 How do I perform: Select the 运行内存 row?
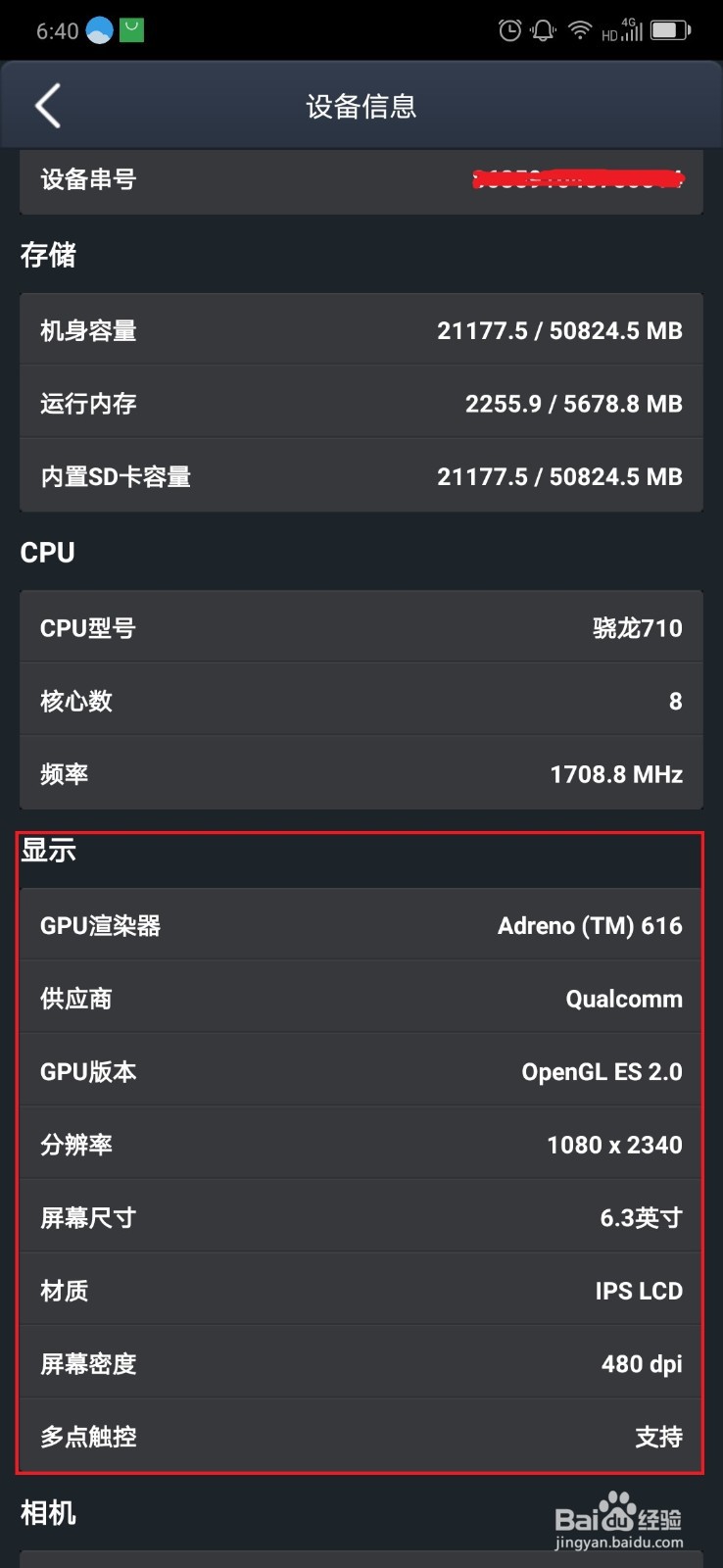[361, 403]
